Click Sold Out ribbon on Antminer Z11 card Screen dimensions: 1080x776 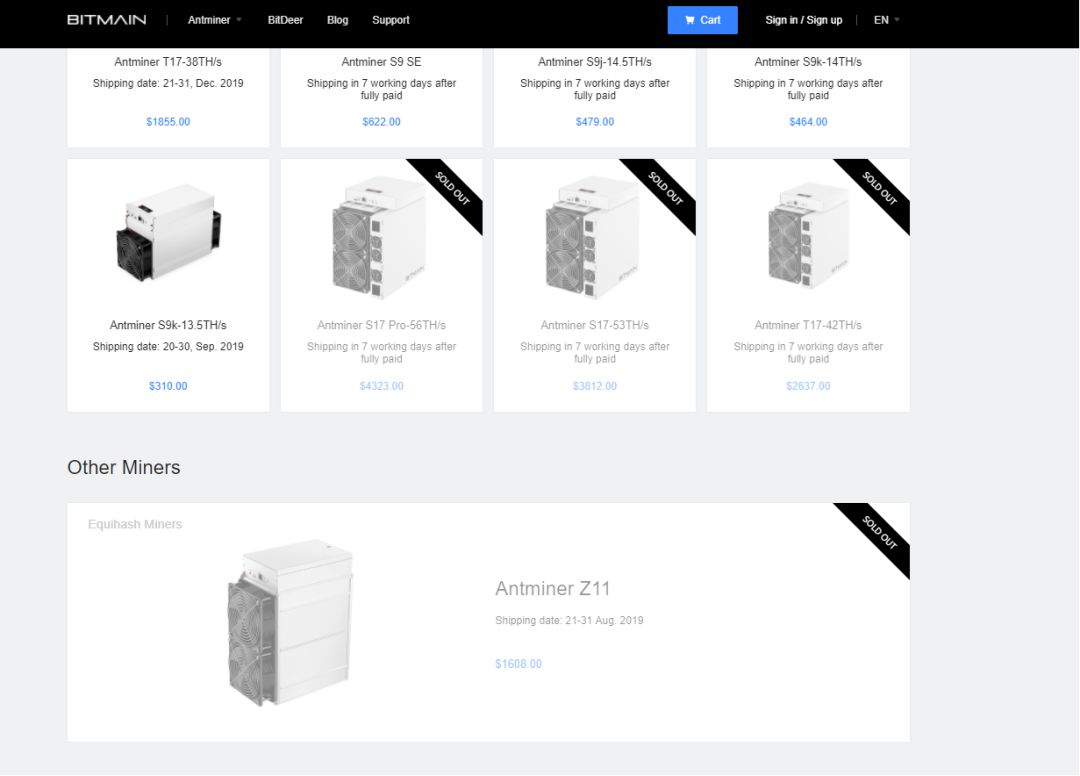(880, 533)
